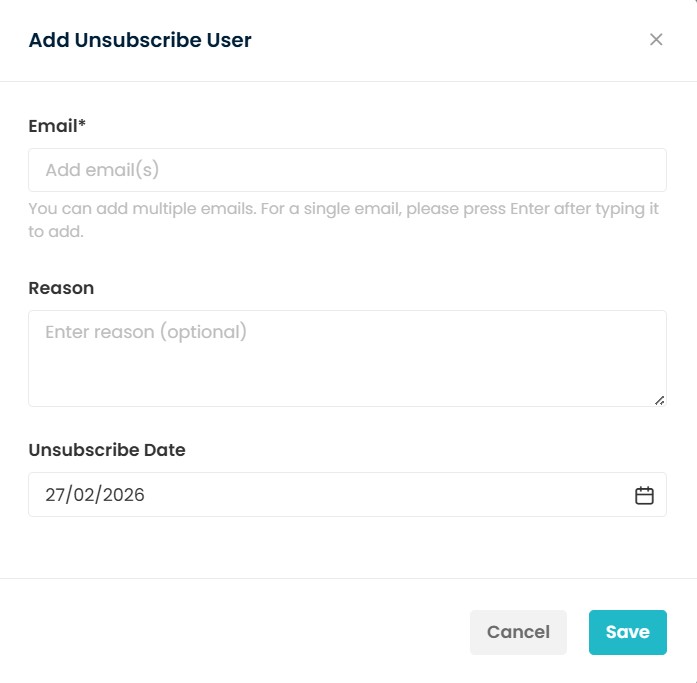Select the day '27' in the date
The width and height of the screenshot is (697, 683).
tap(56, 495)
